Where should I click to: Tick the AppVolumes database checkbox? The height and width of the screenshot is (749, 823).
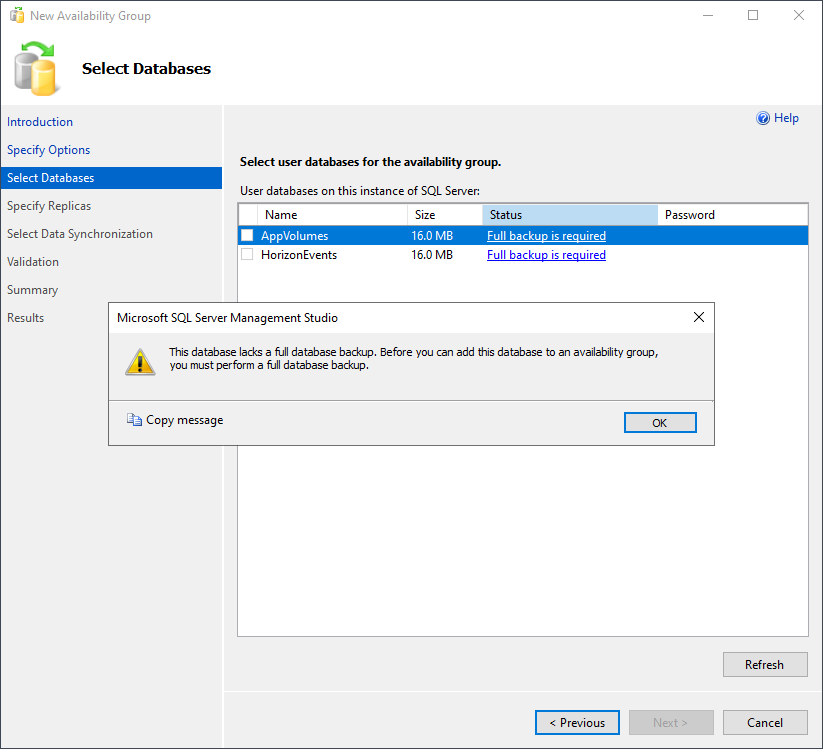[247, 236]
